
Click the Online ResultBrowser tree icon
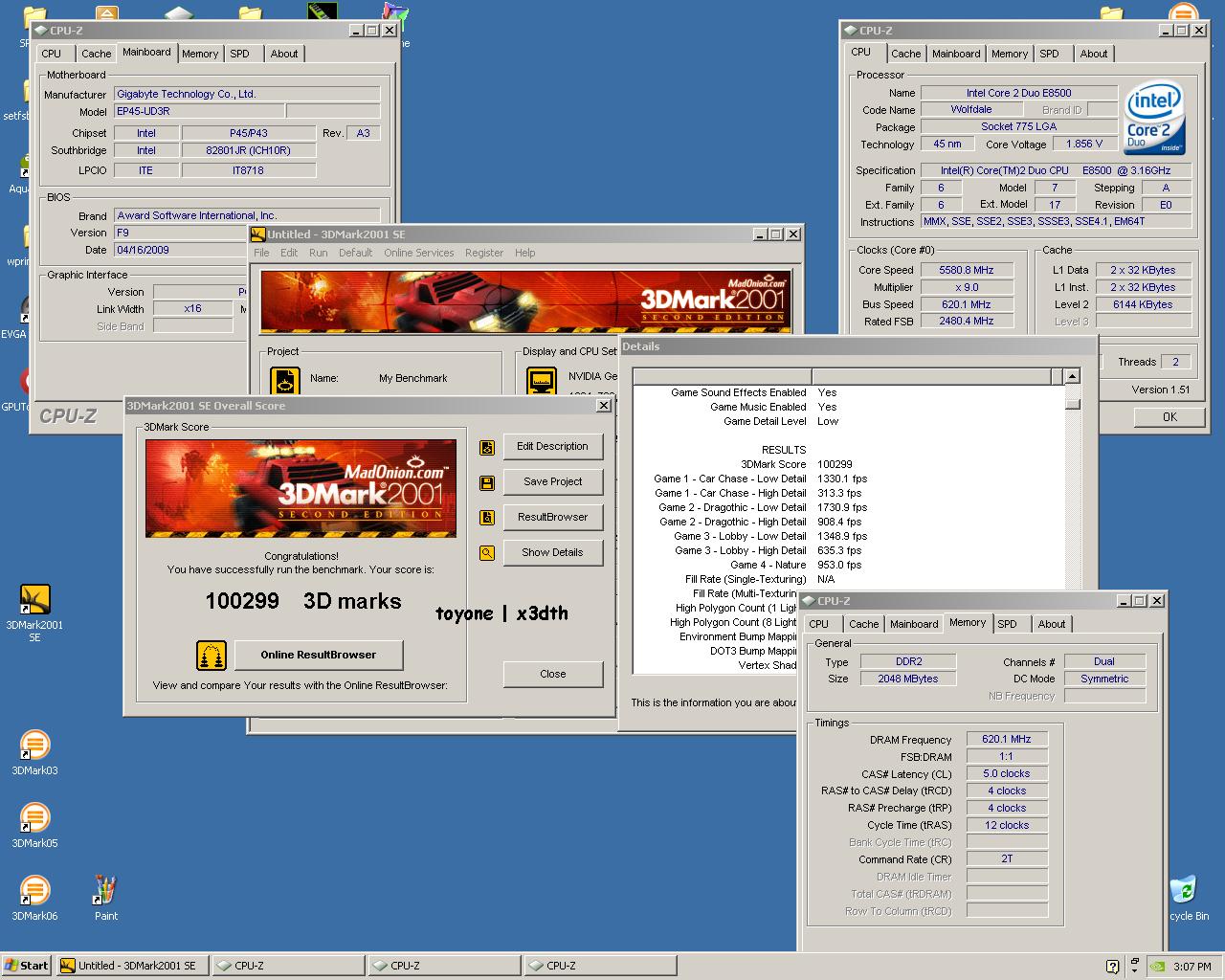tap(212, 656)
